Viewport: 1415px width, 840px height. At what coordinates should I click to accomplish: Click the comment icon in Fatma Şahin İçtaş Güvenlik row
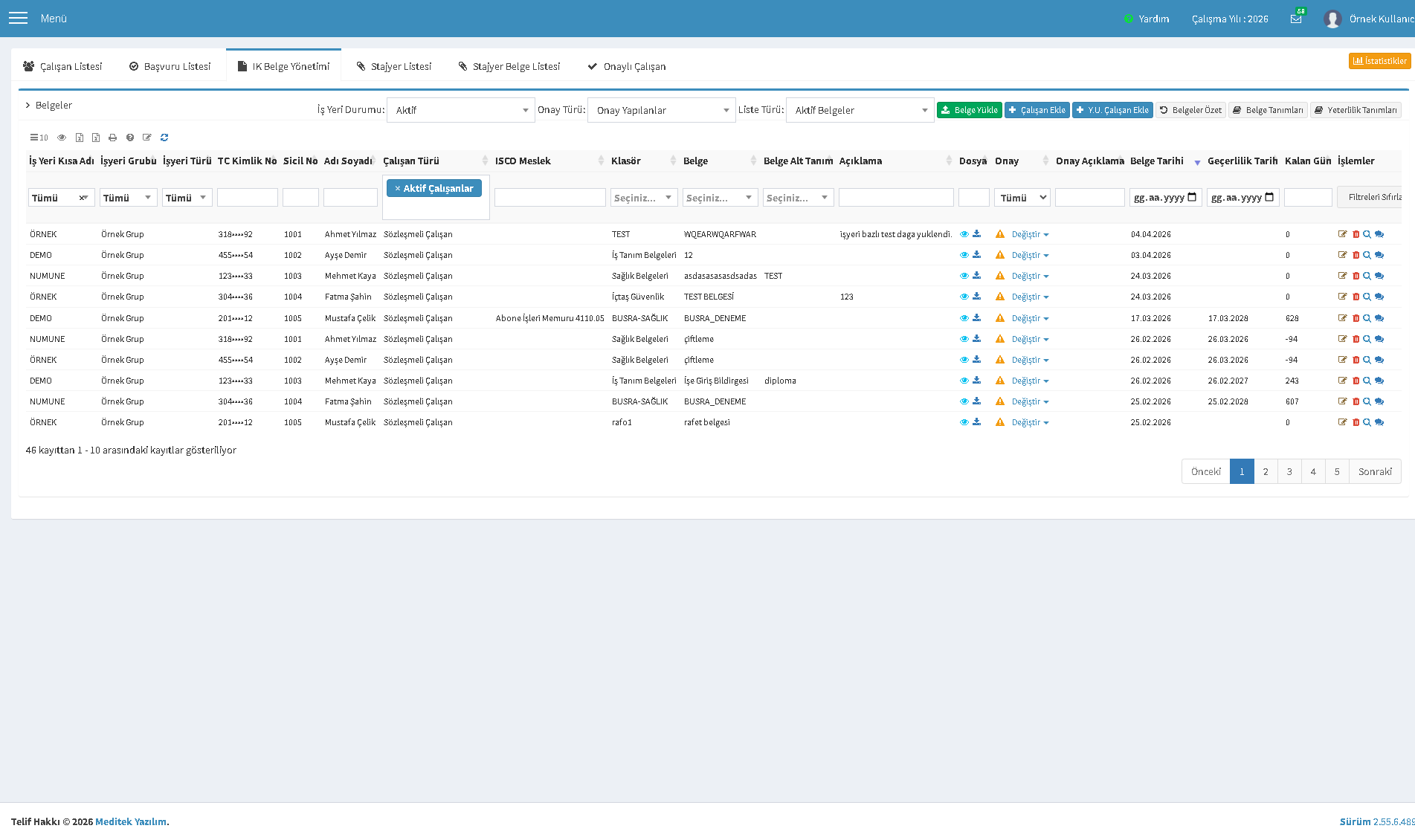point(1379,297)
